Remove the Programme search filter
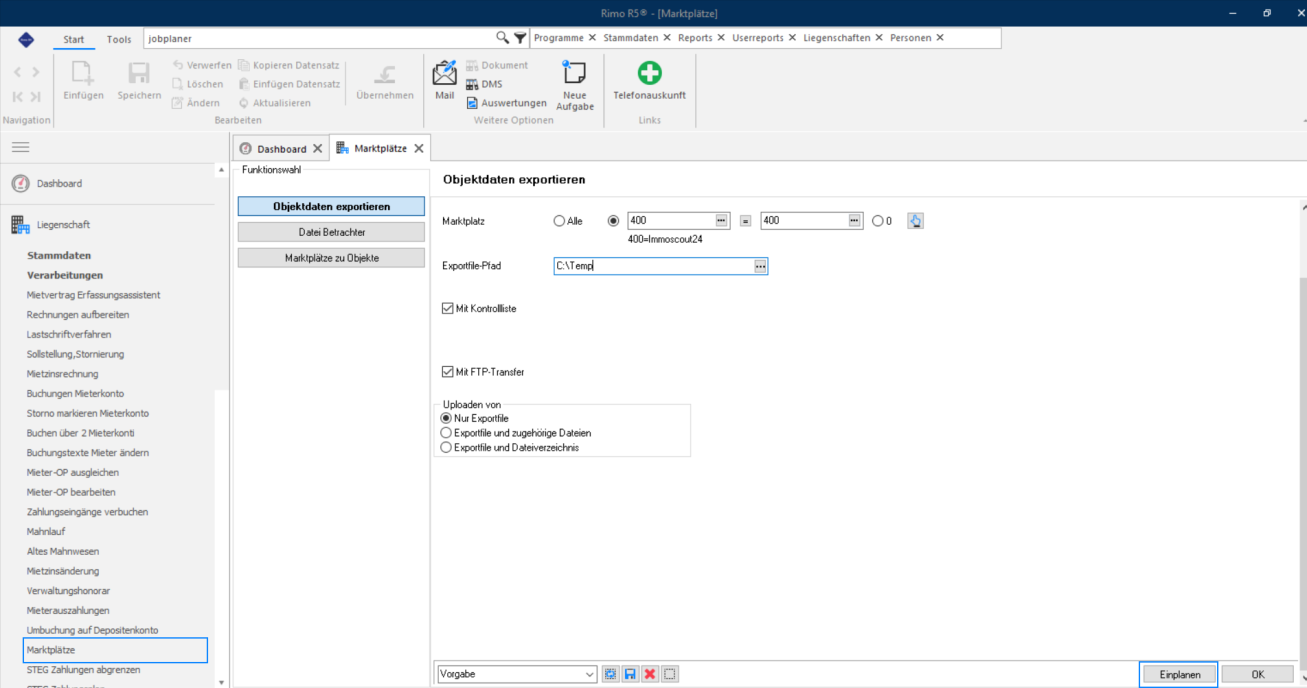The width and height of the screenshot is (1307, 688). click(592, 38)
